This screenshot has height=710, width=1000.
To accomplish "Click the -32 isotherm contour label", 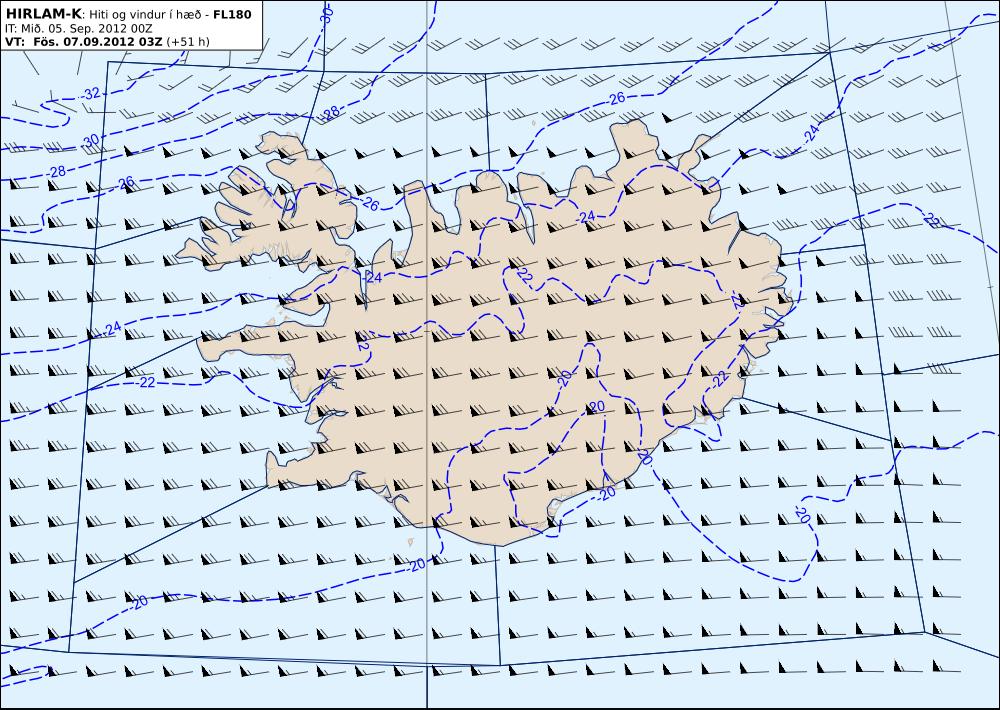I will coord(91,94).
